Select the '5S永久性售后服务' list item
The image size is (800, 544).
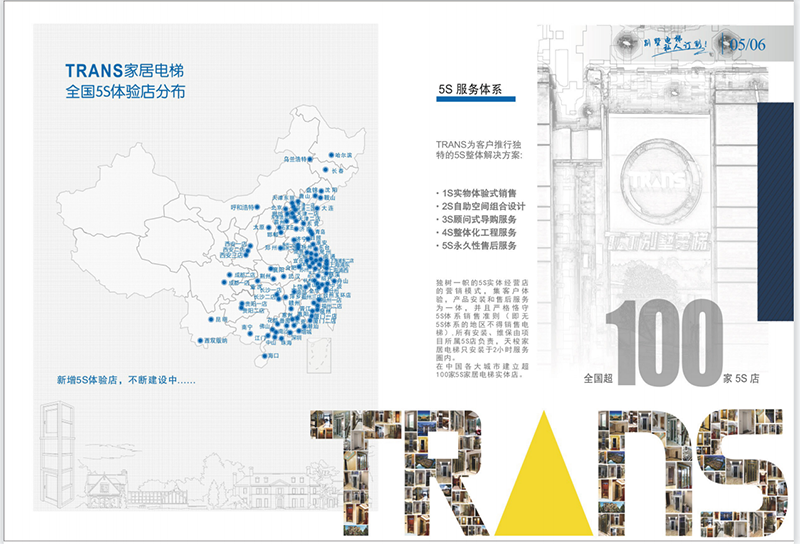point(479,245)
